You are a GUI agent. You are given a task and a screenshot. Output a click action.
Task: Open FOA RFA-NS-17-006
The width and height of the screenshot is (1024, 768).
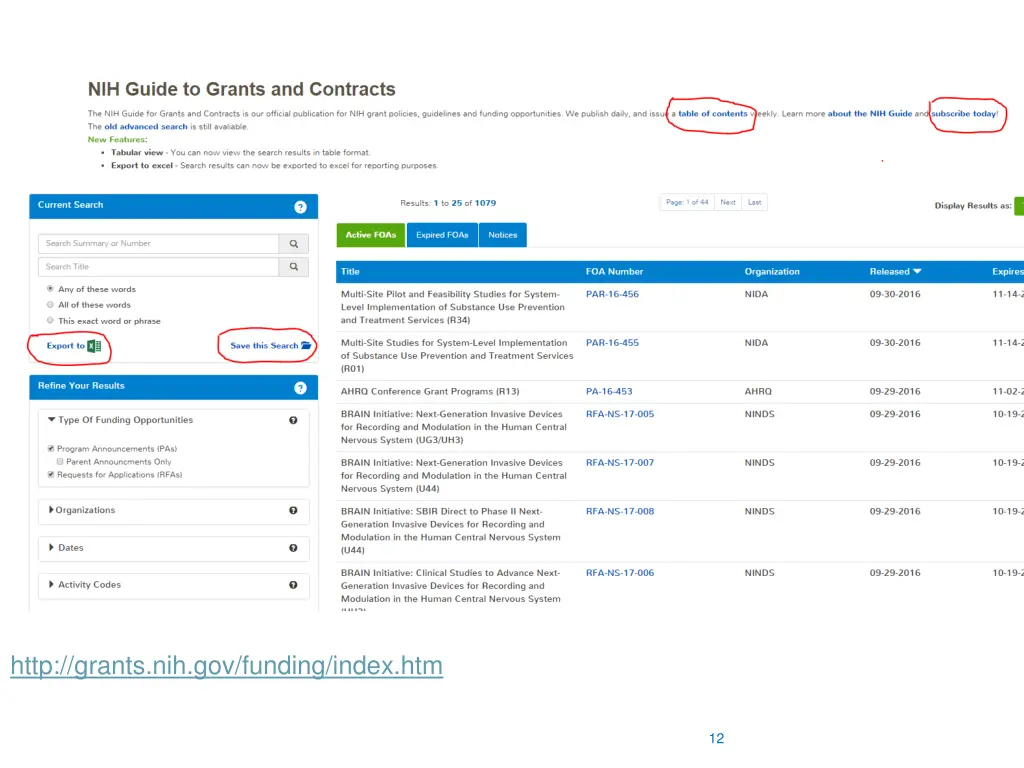point(620,573)
